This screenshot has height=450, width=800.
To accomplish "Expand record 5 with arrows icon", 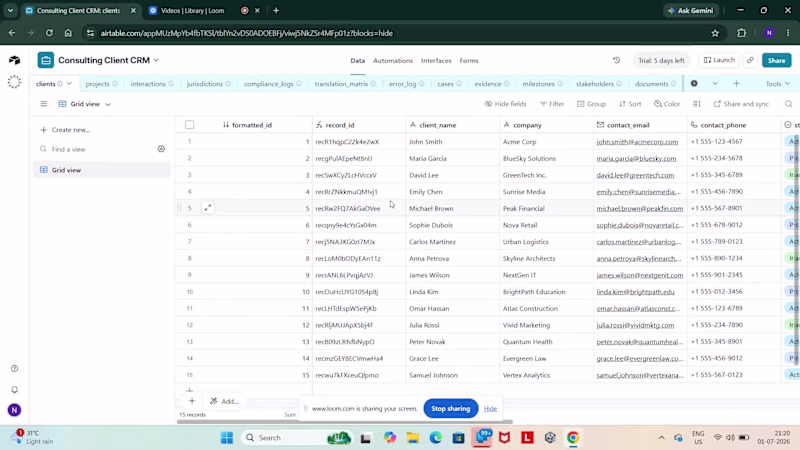I will tap(208, 208).
